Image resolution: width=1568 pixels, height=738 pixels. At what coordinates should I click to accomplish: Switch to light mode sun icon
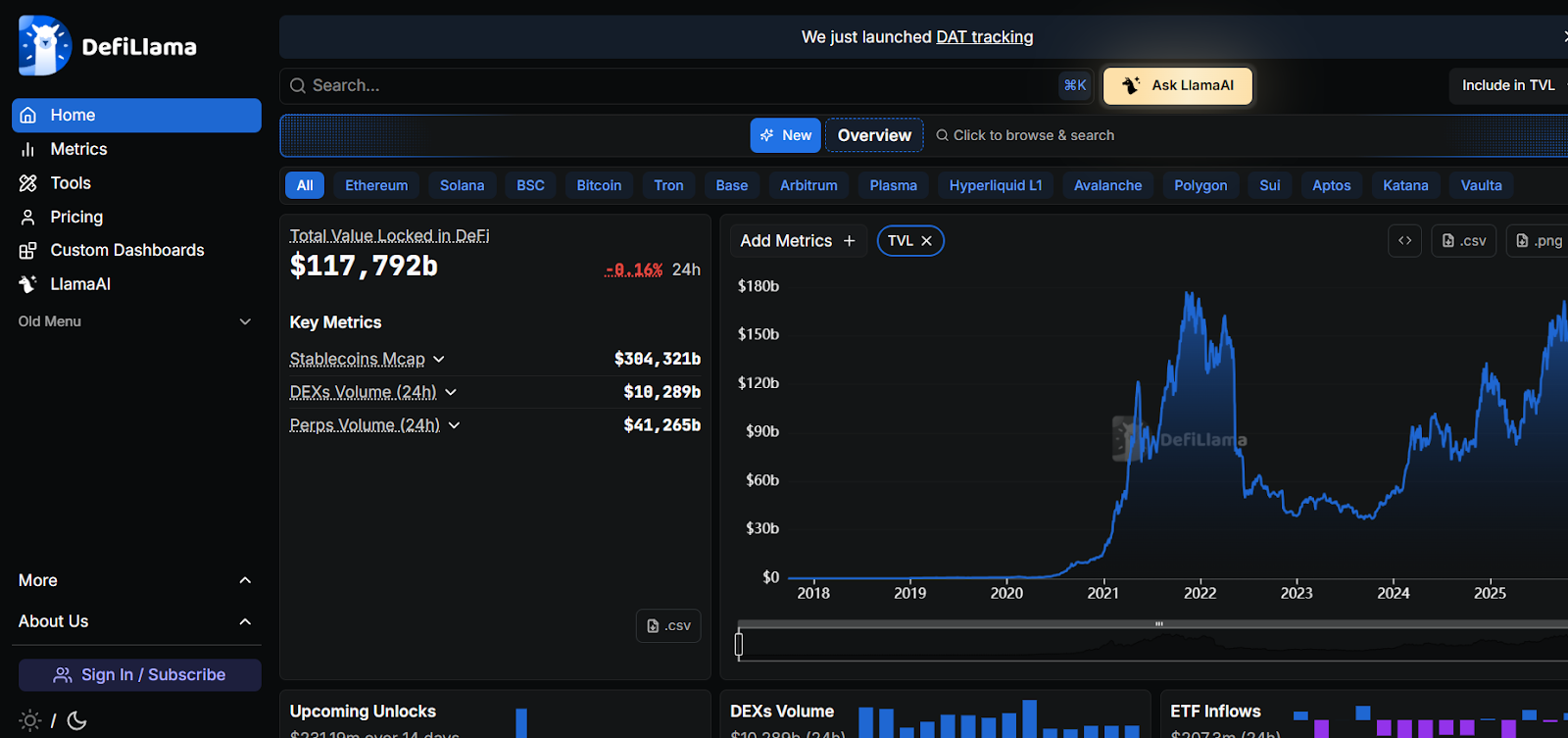pyautogui.click(x=30, y=720)
